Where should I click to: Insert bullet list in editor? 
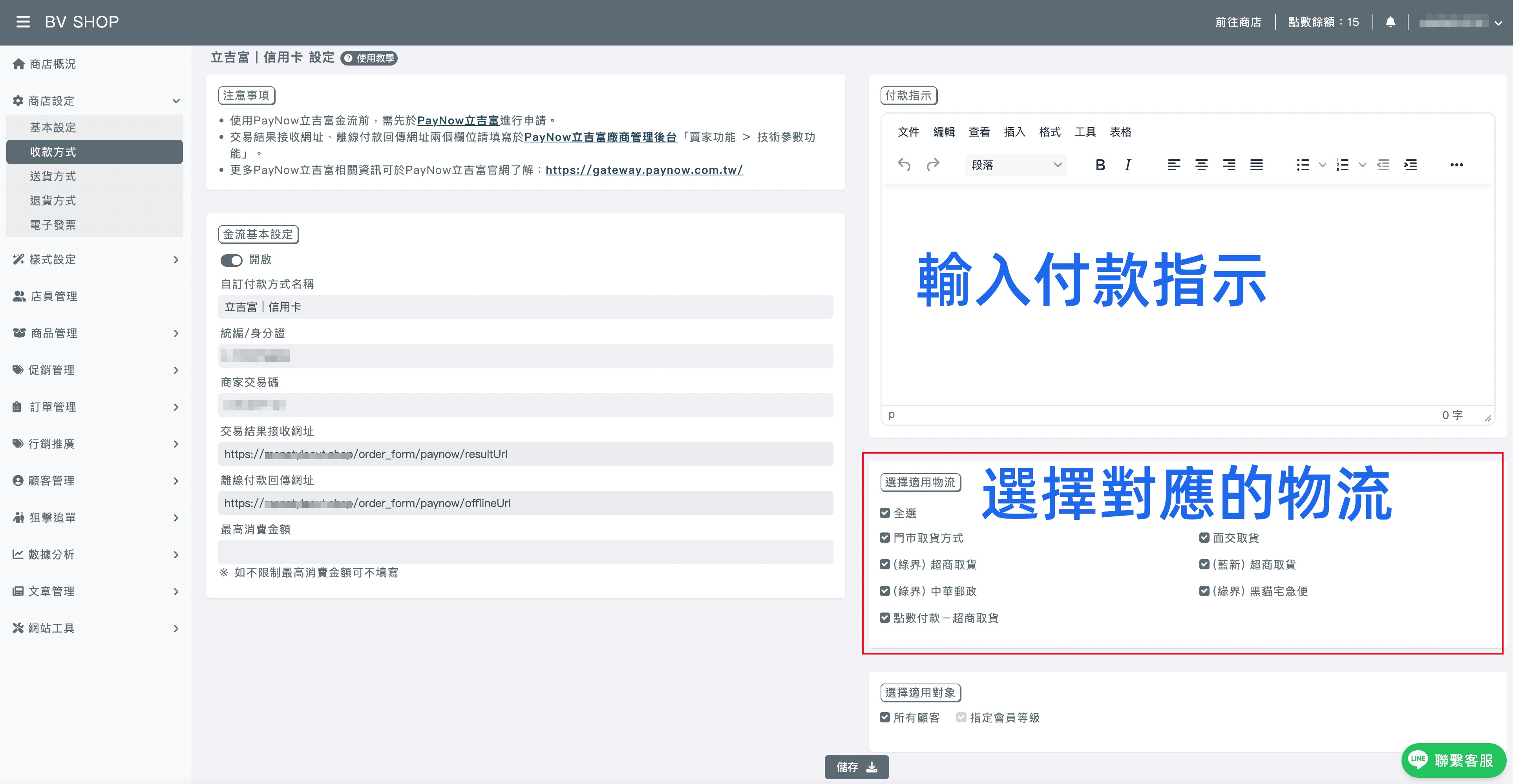[x=1303, y=165]
